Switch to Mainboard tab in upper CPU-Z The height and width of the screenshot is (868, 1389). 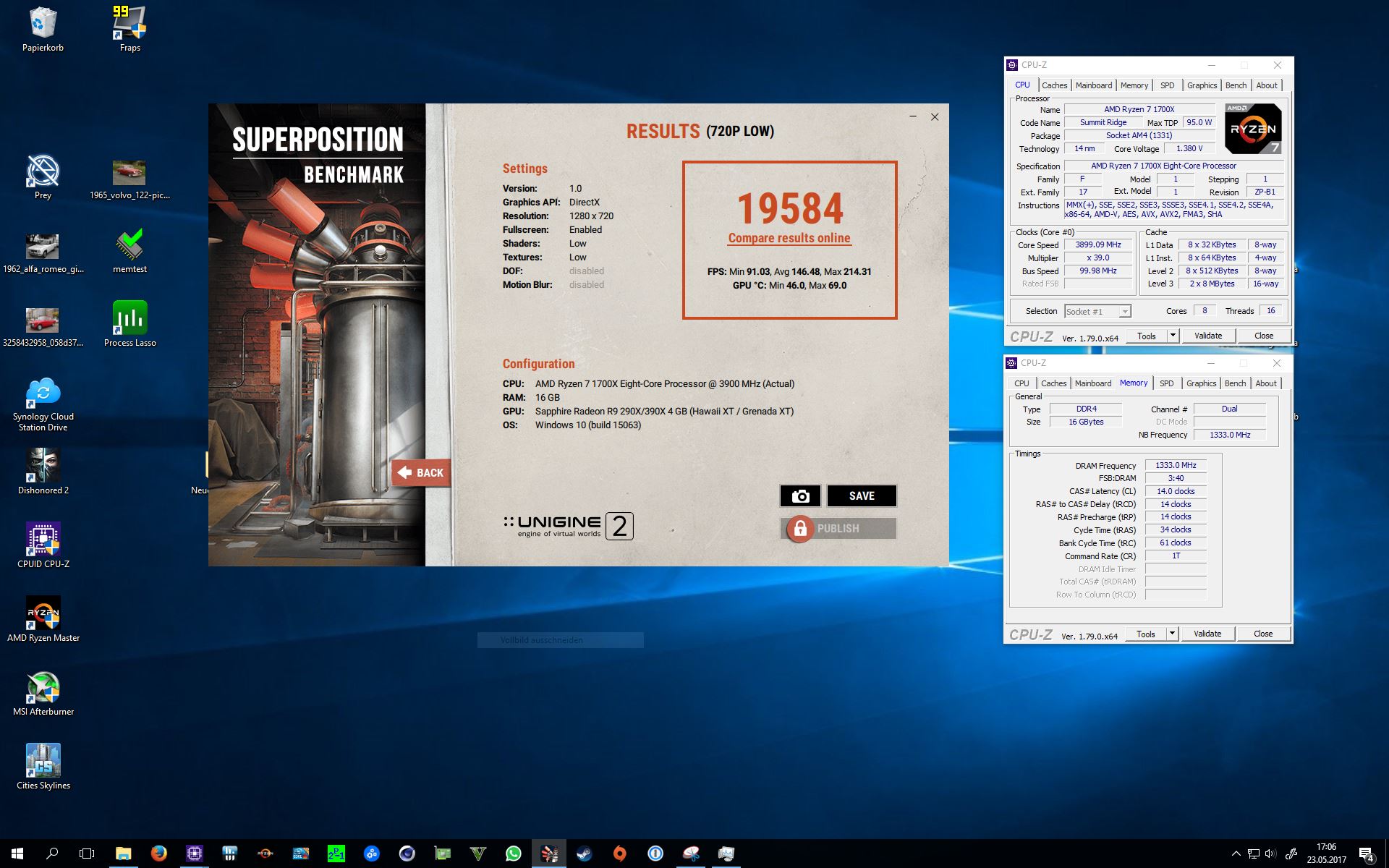pos(1093,85)
